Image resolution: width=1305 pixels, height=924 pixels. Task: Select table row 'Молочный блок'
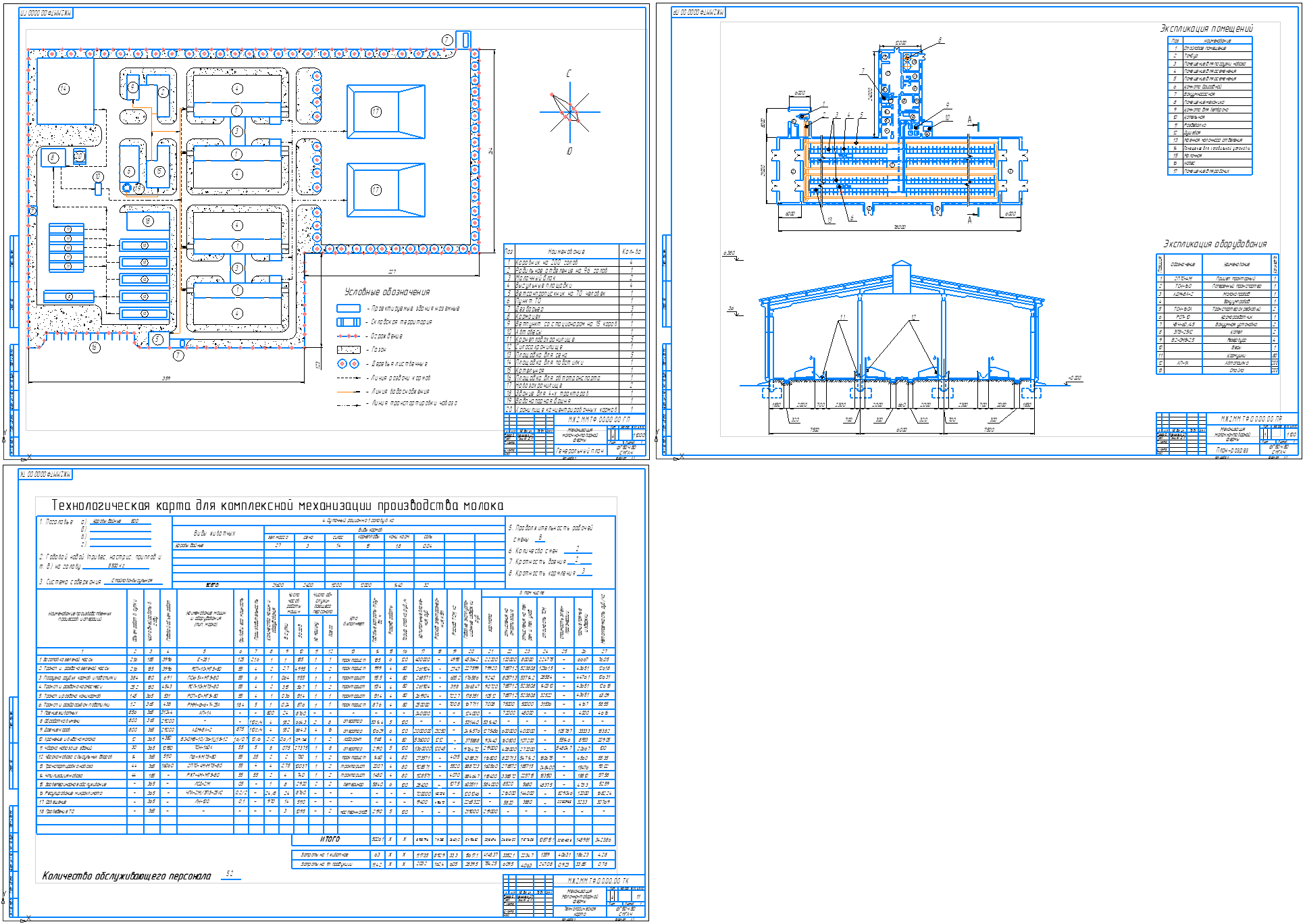[575, 278]
